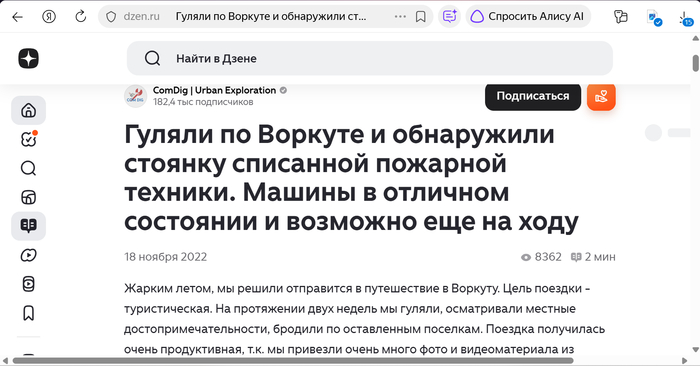Click the horizontal scrollbar left arrow
This screenshot has width=700, height=366.
click(x=5, y=361)
